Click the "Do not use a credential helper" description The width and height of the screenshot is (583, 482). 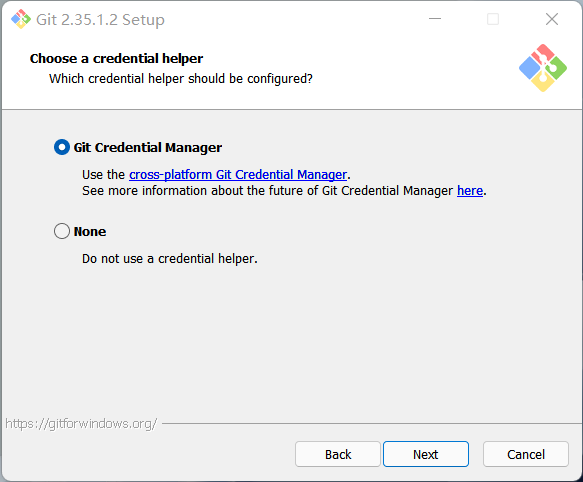170,258
